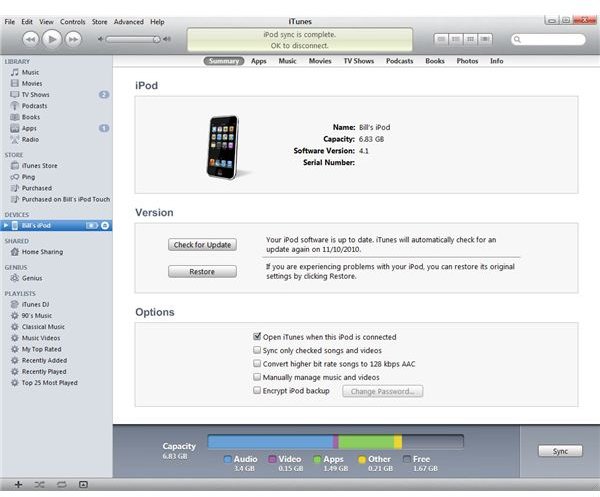The height and width of the screenshot is (497, 600).
Task: Open the Help menu
Action: 157,22
